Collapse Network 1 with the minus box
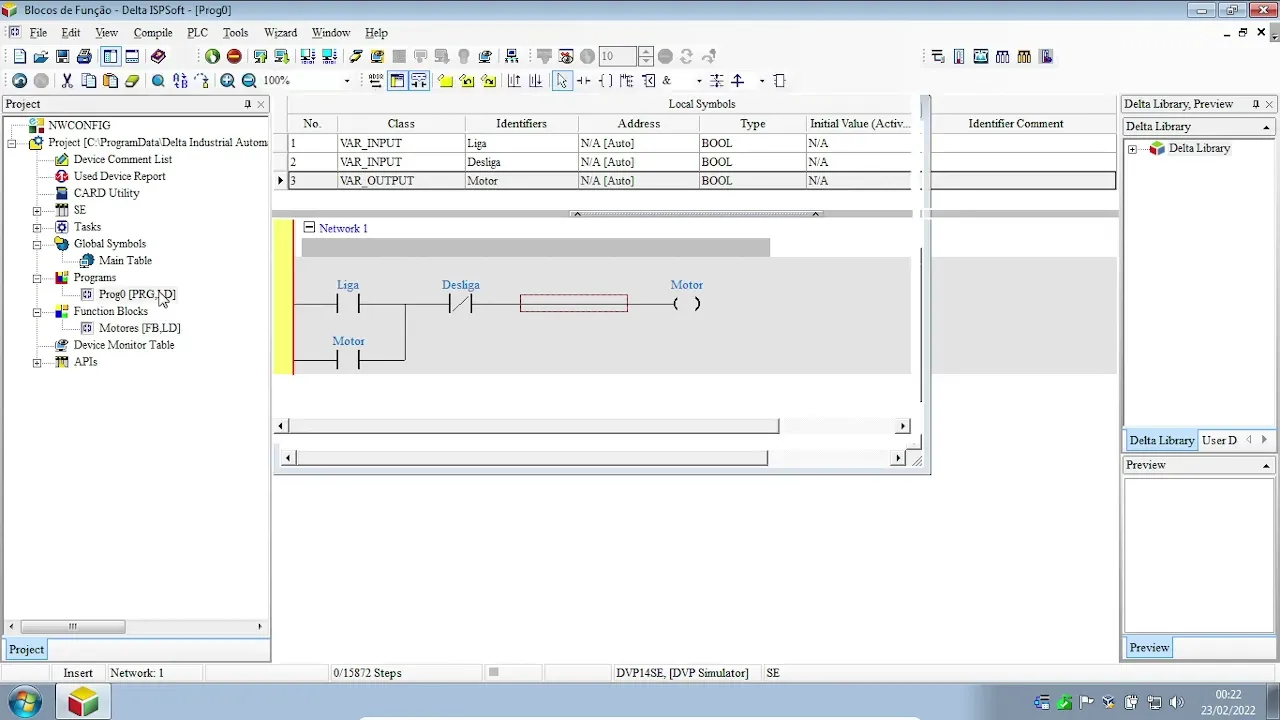Viewport: 1280px width, 720px height. [309, 228]
